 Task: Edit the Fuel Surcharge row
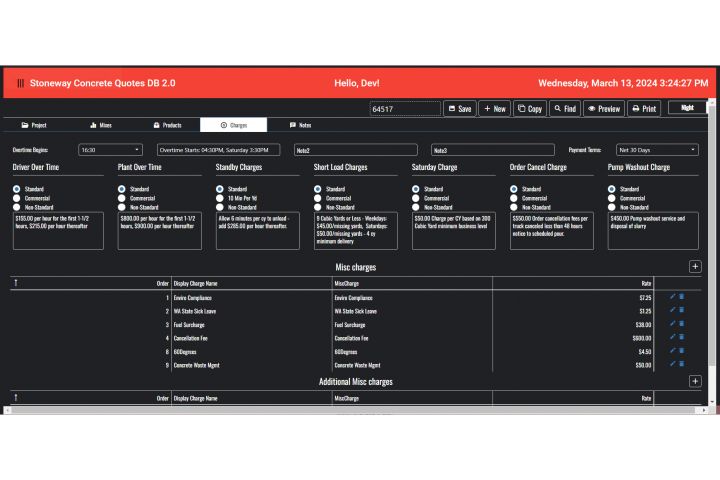[672, 324]
